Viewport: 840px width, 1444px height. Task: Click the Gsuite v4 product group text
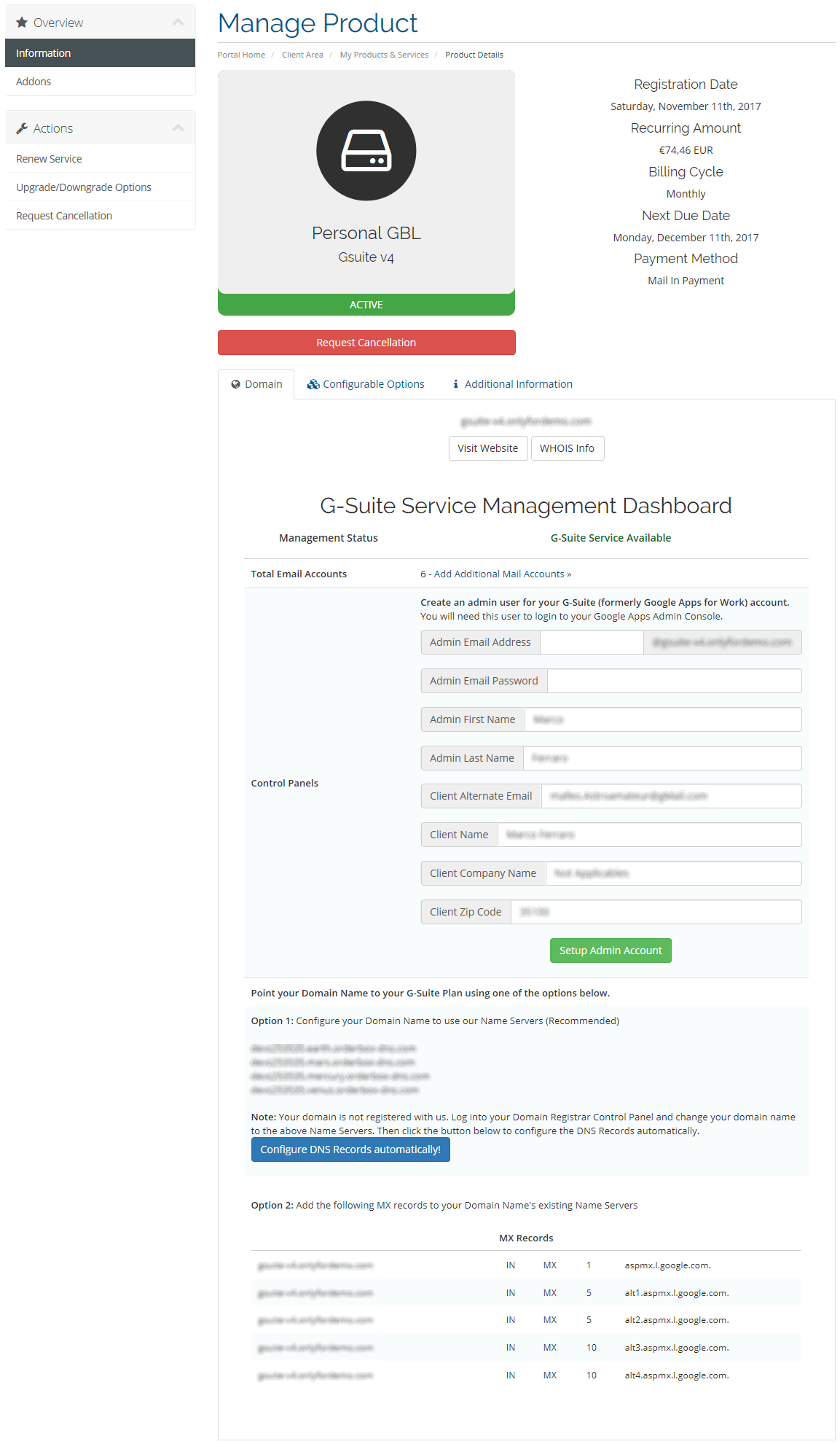point(366,257)
